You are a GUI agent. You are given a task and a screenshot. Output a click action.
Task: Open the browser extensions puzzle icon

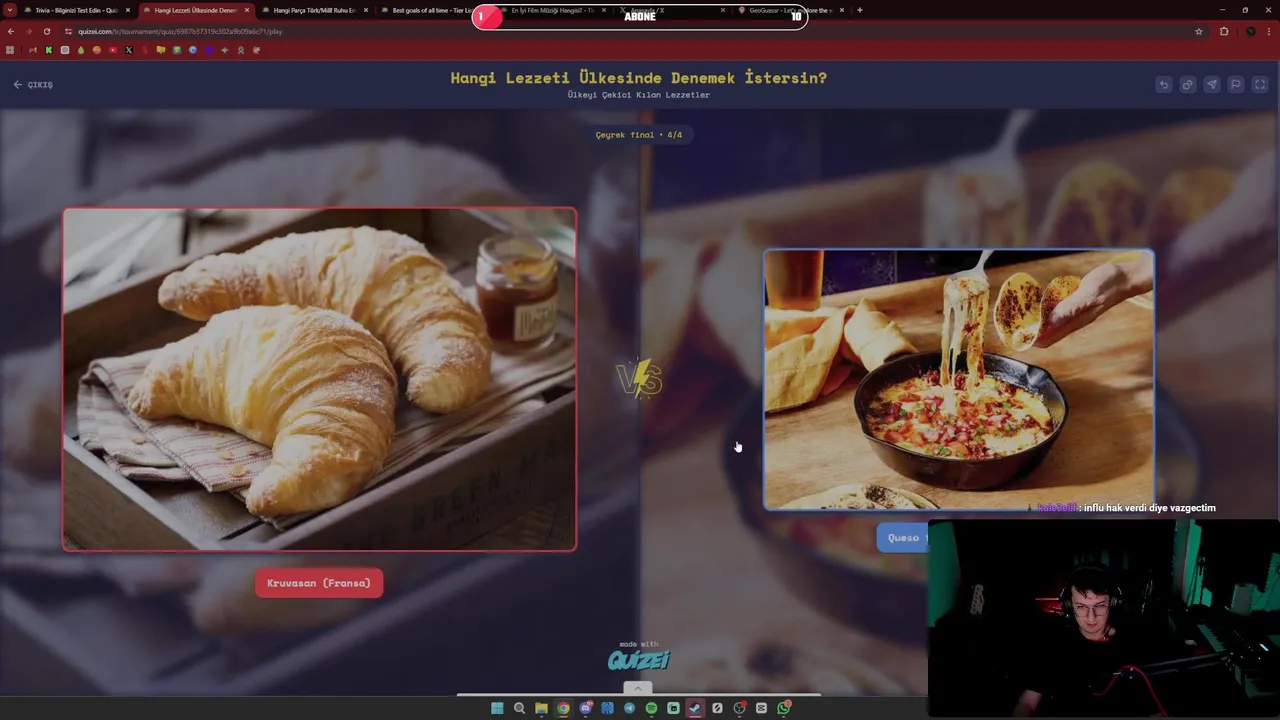click(x=1224, y=31)
